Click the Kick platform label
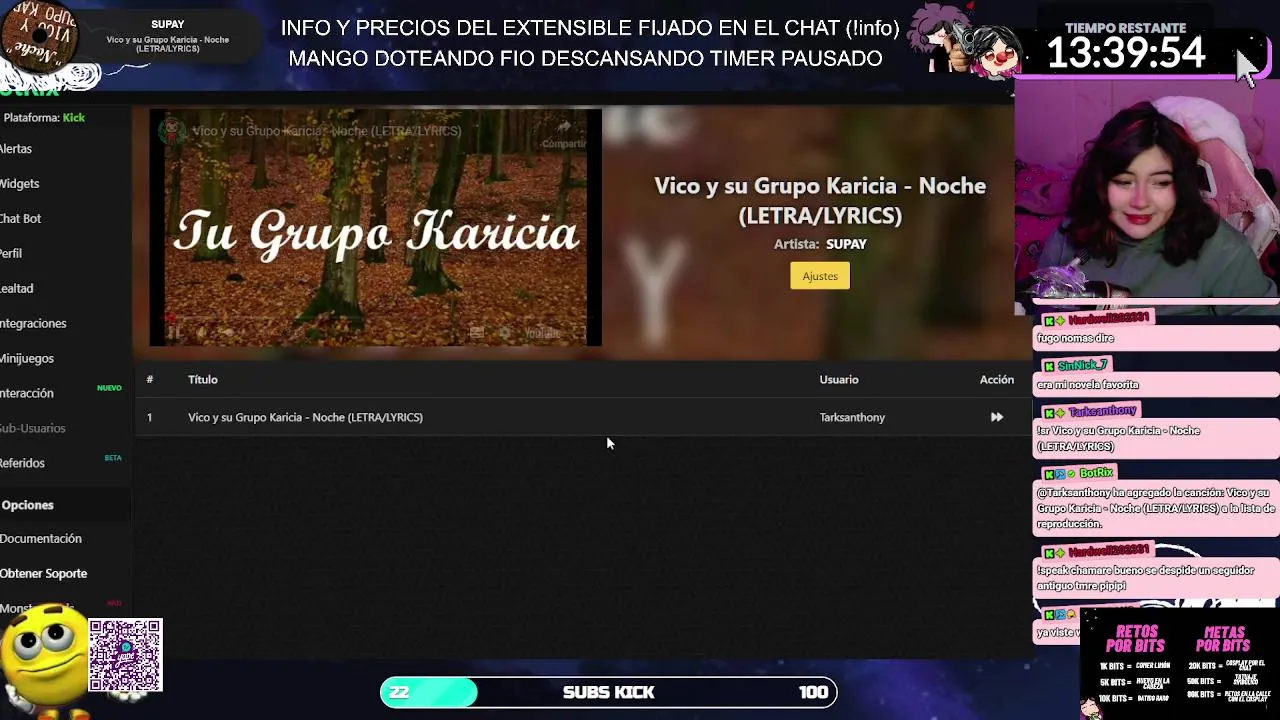Image resolution: width=1280 pixels, height=720 pixels. click(x=74, y=118)
